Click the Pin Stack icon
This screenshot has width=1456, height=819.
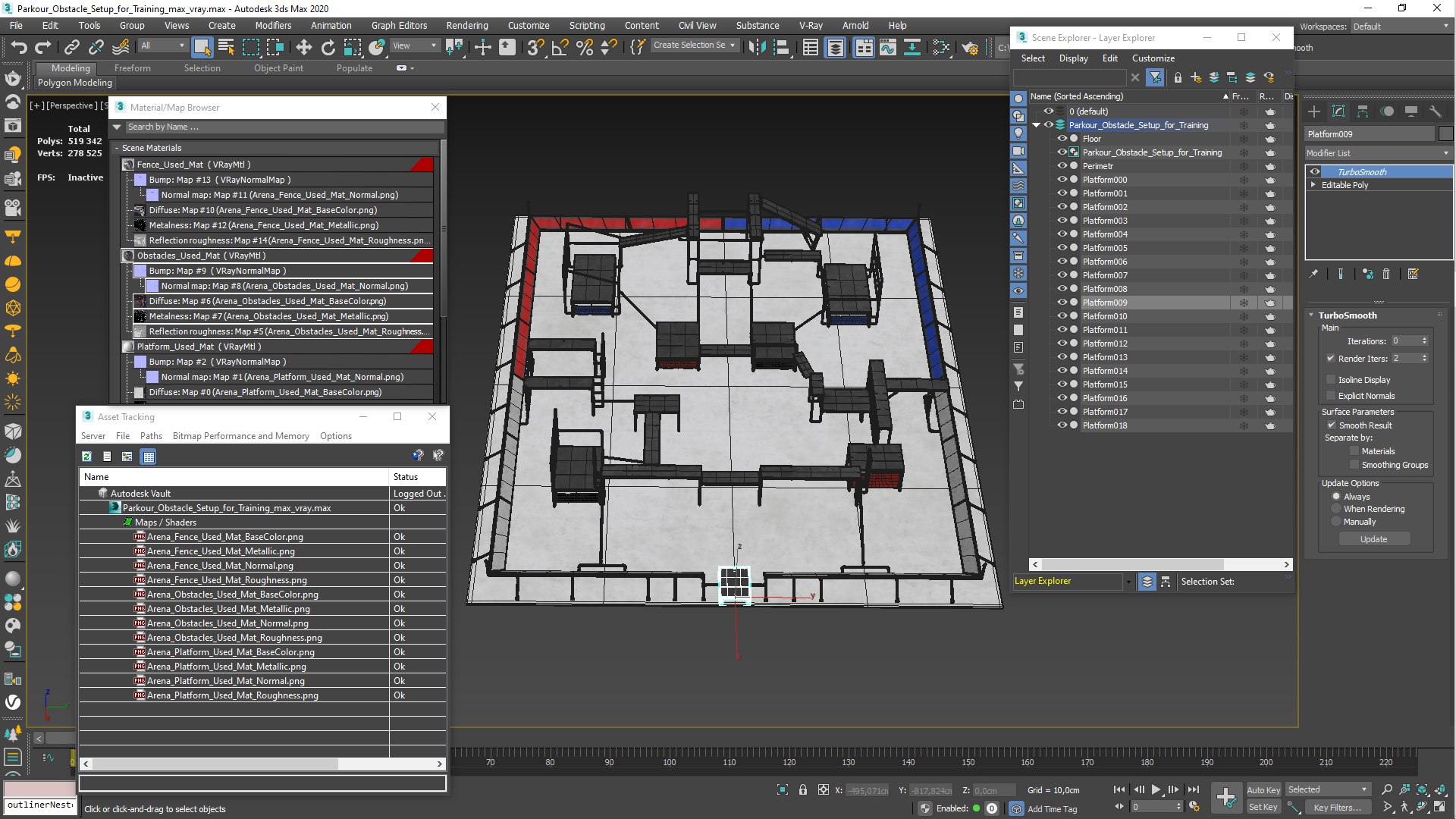pos(1314,275)
